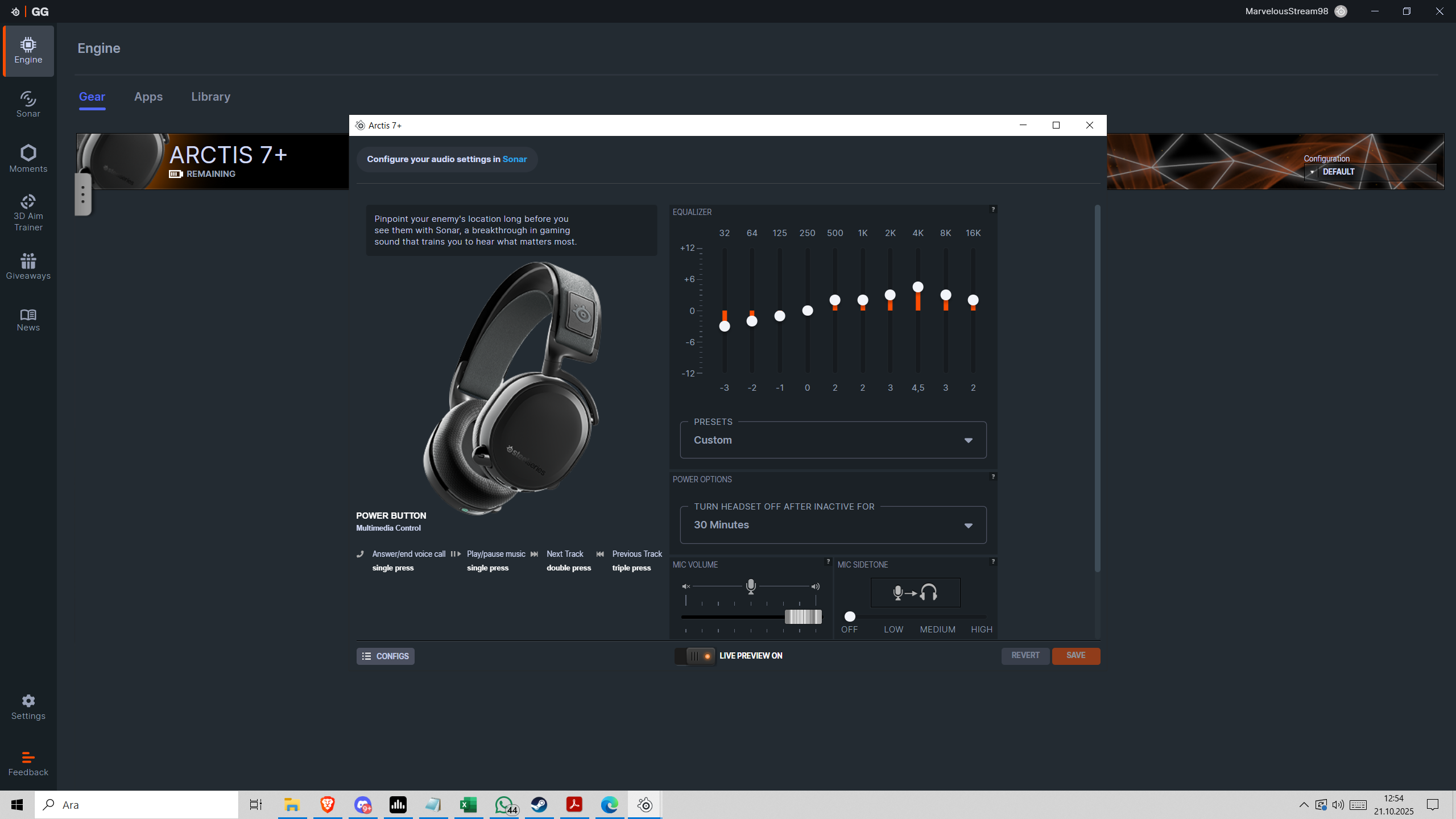This screenshot has width=1456, height=819.
Task: Open File Explorer from taskbar
Action: (292, 805)
